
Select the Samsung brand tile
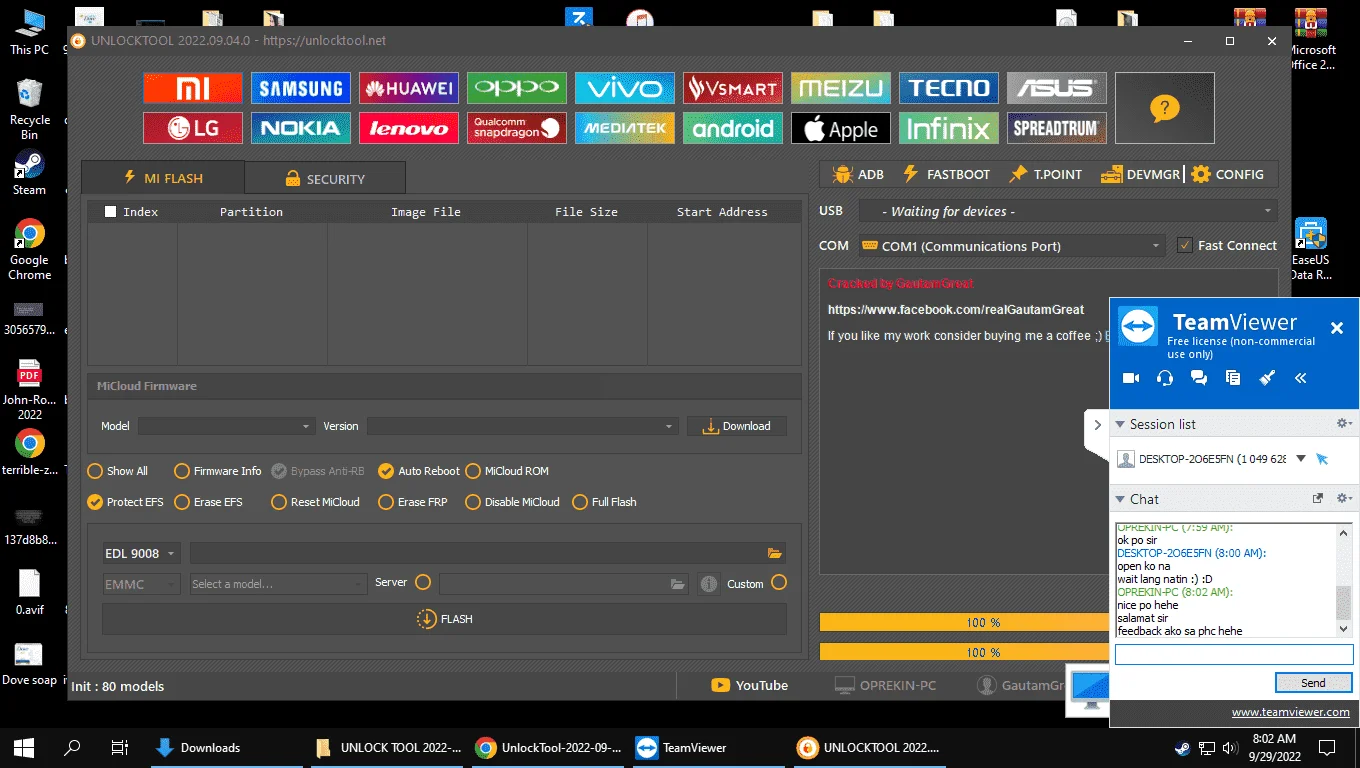tap(300, 88)
